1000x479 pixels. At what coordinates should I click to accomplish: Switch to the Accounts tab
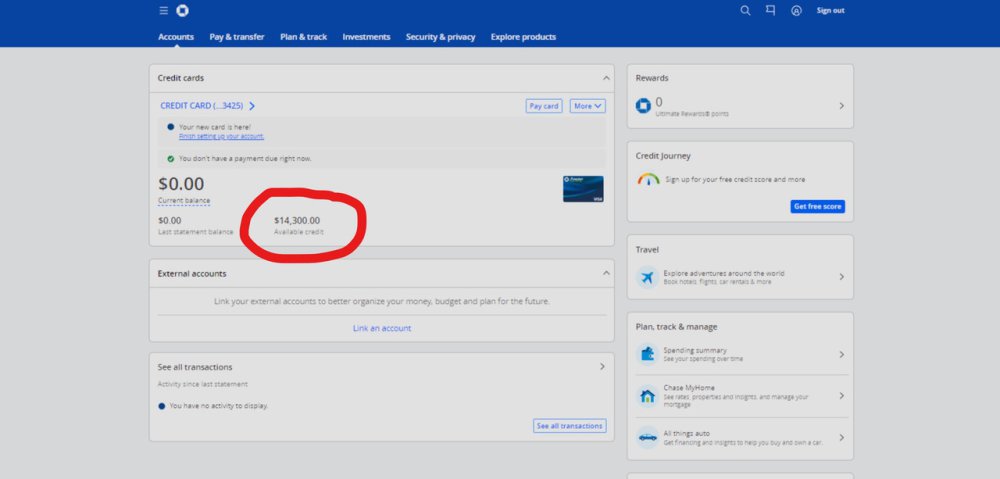coord(176,37)
